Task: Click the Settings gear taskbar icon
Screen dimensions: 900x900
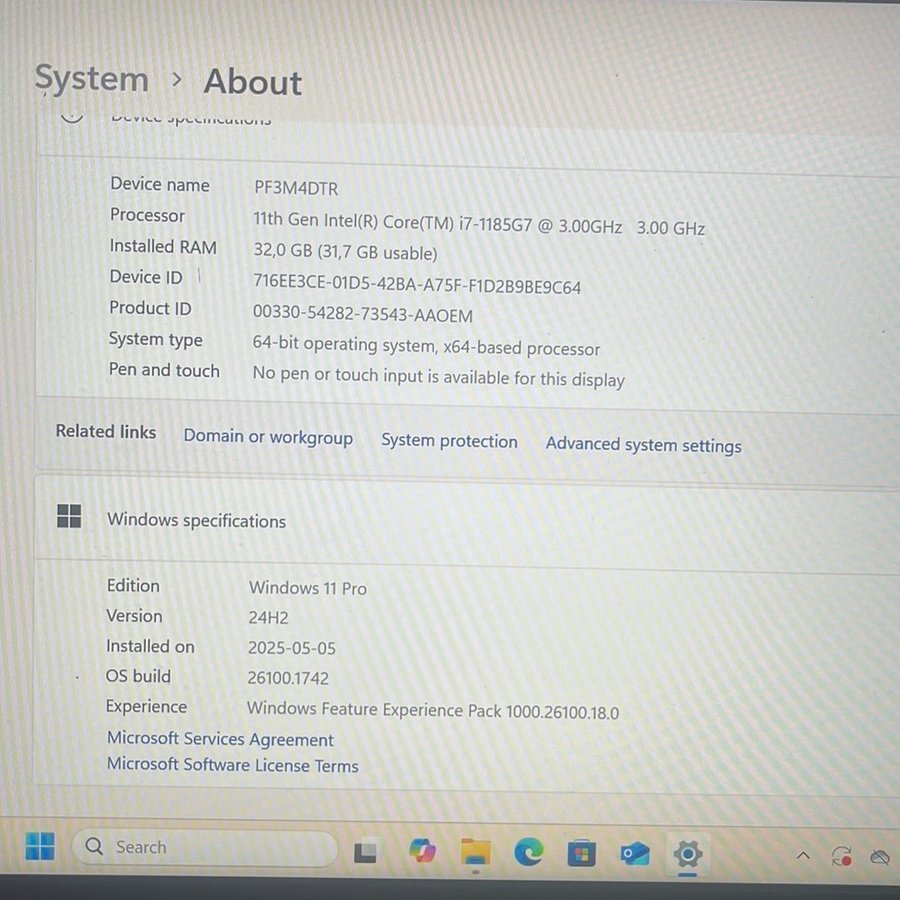Action: click(x=687, y=854)
